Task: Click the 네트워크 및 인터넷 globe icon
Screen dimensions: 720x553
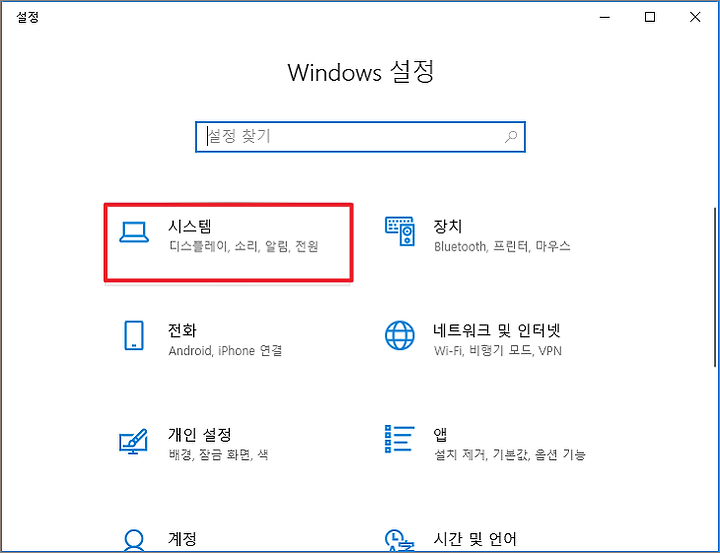Action: [x=399, y=335]
